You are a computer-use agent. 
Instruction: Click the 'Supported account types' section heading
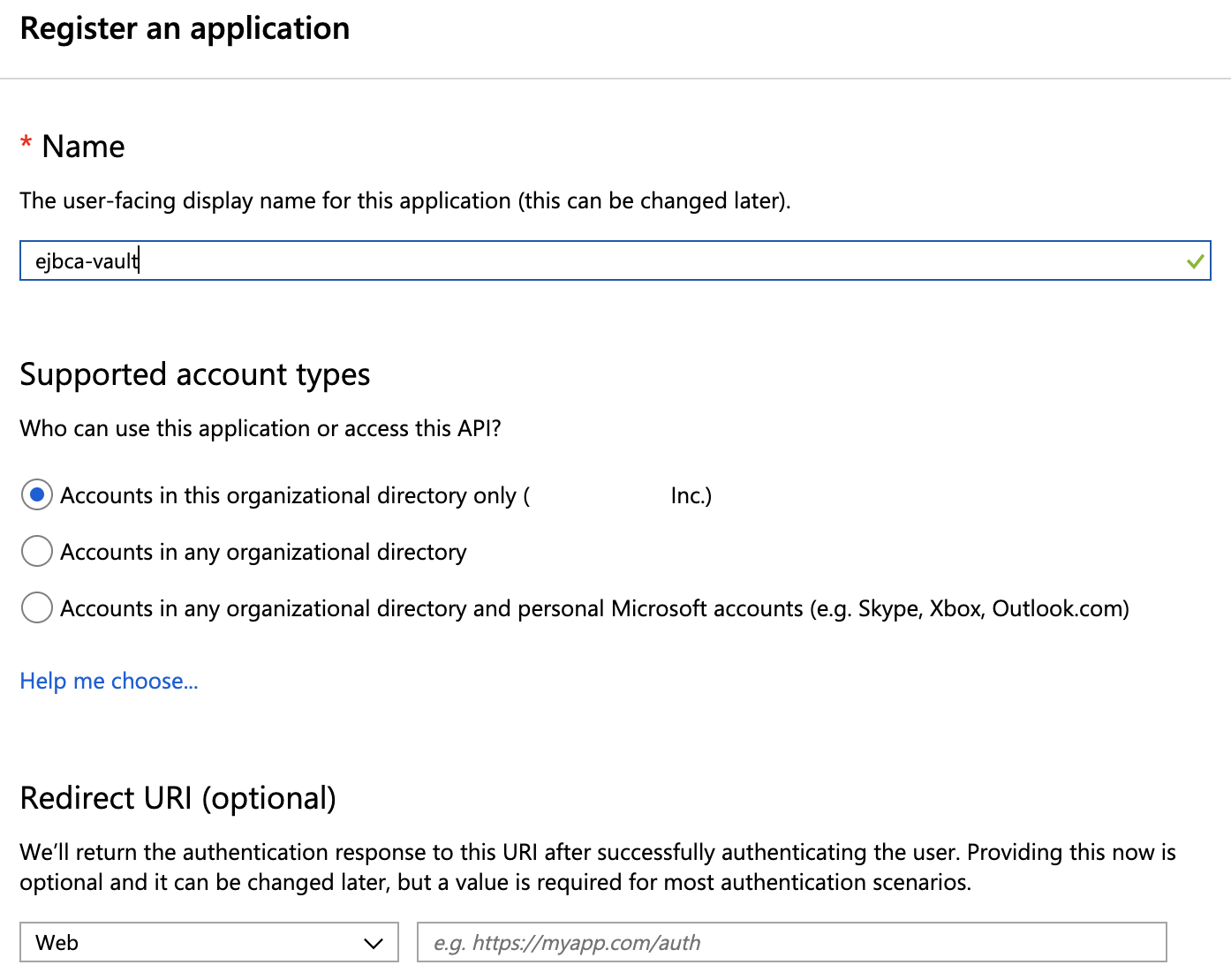click(195, 374)
